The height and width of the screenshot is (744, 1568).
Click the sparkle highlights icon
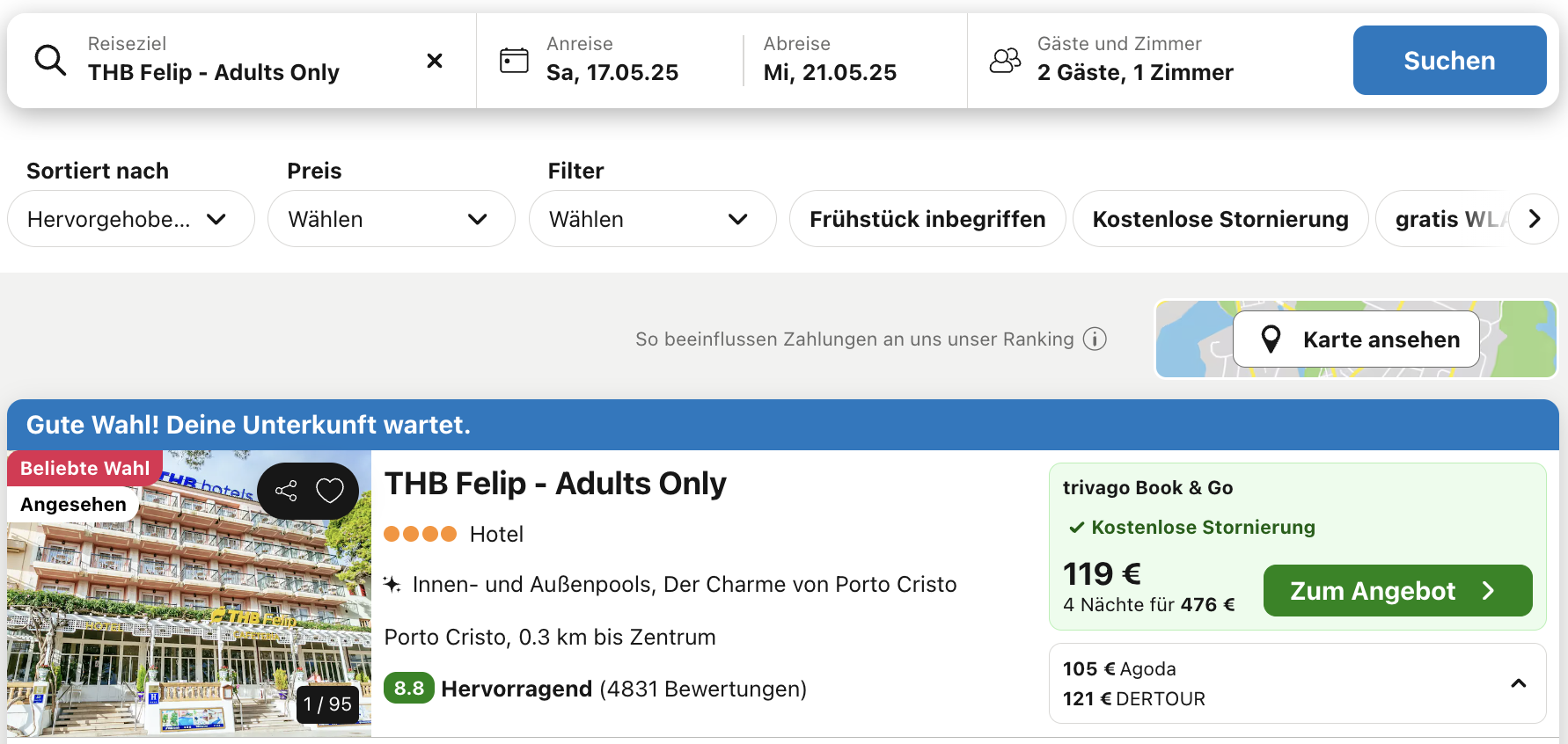[x=392, y=584]
